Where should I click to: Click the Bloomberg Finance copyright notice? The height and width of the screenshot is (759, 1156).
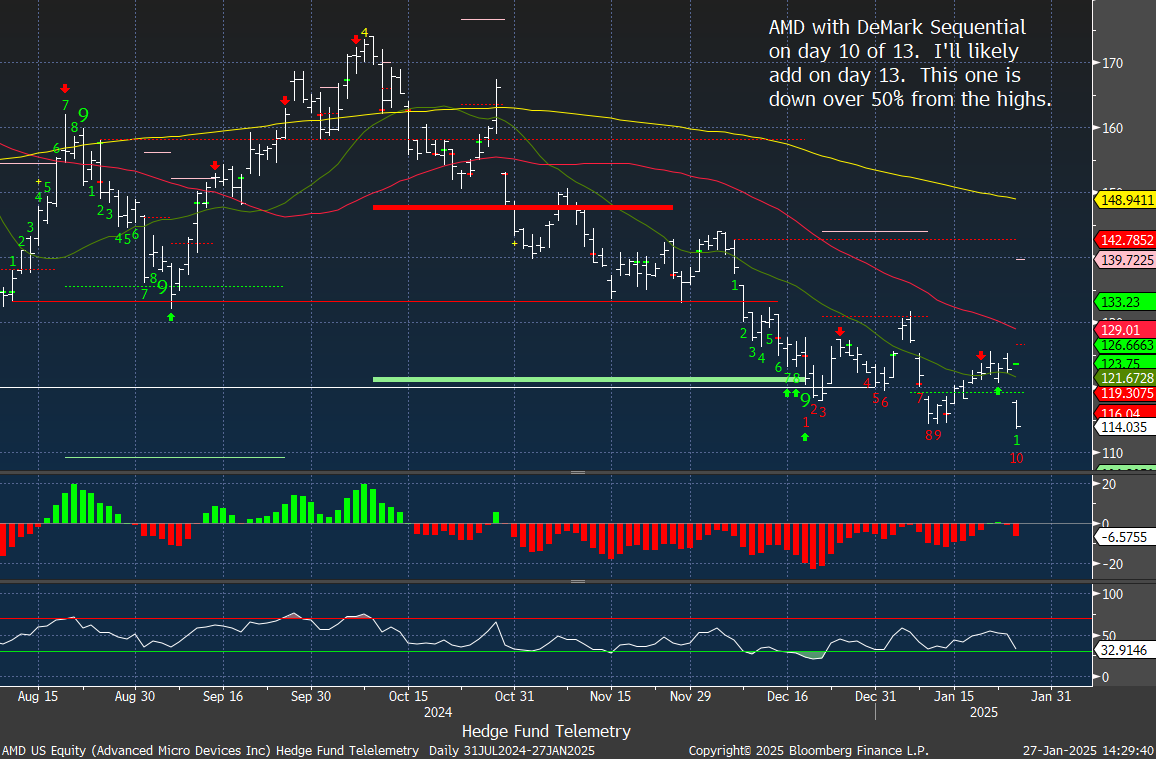click(x=809, y=751)
